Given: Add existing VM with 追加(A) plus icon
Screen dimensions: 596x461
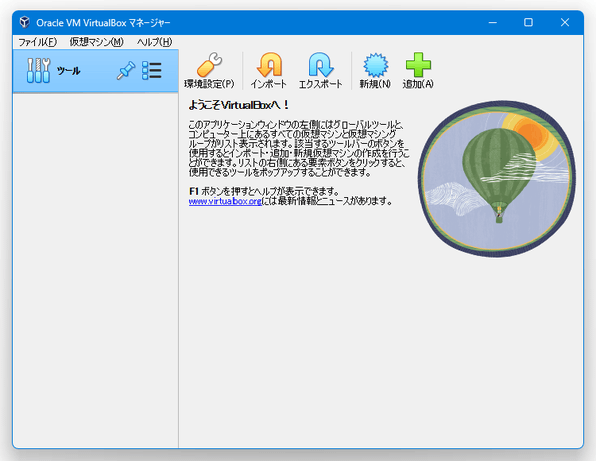Looking at the screenshot, I should pyautogui.click(x=418, y=65).
